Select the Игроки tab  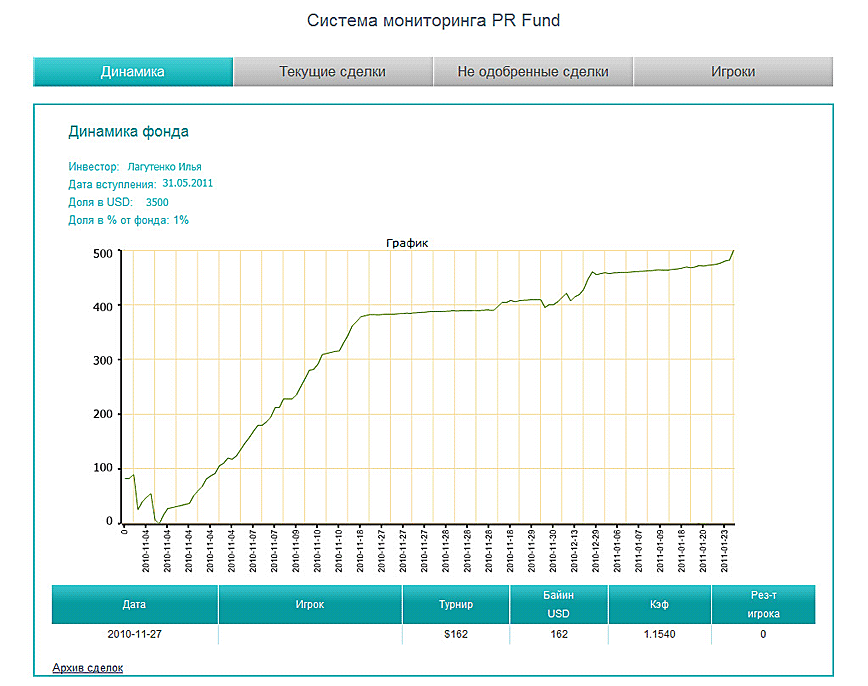pos(732,72)
